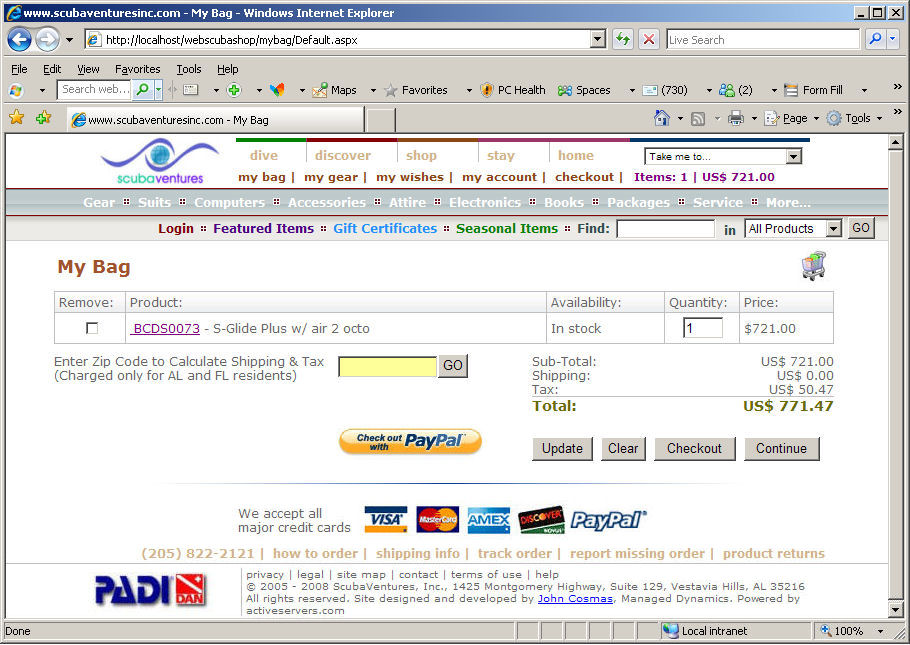The width and height of the screenshot is (910, 645).
Task: Click the red Stop loading icon
Action: (649, 39)
